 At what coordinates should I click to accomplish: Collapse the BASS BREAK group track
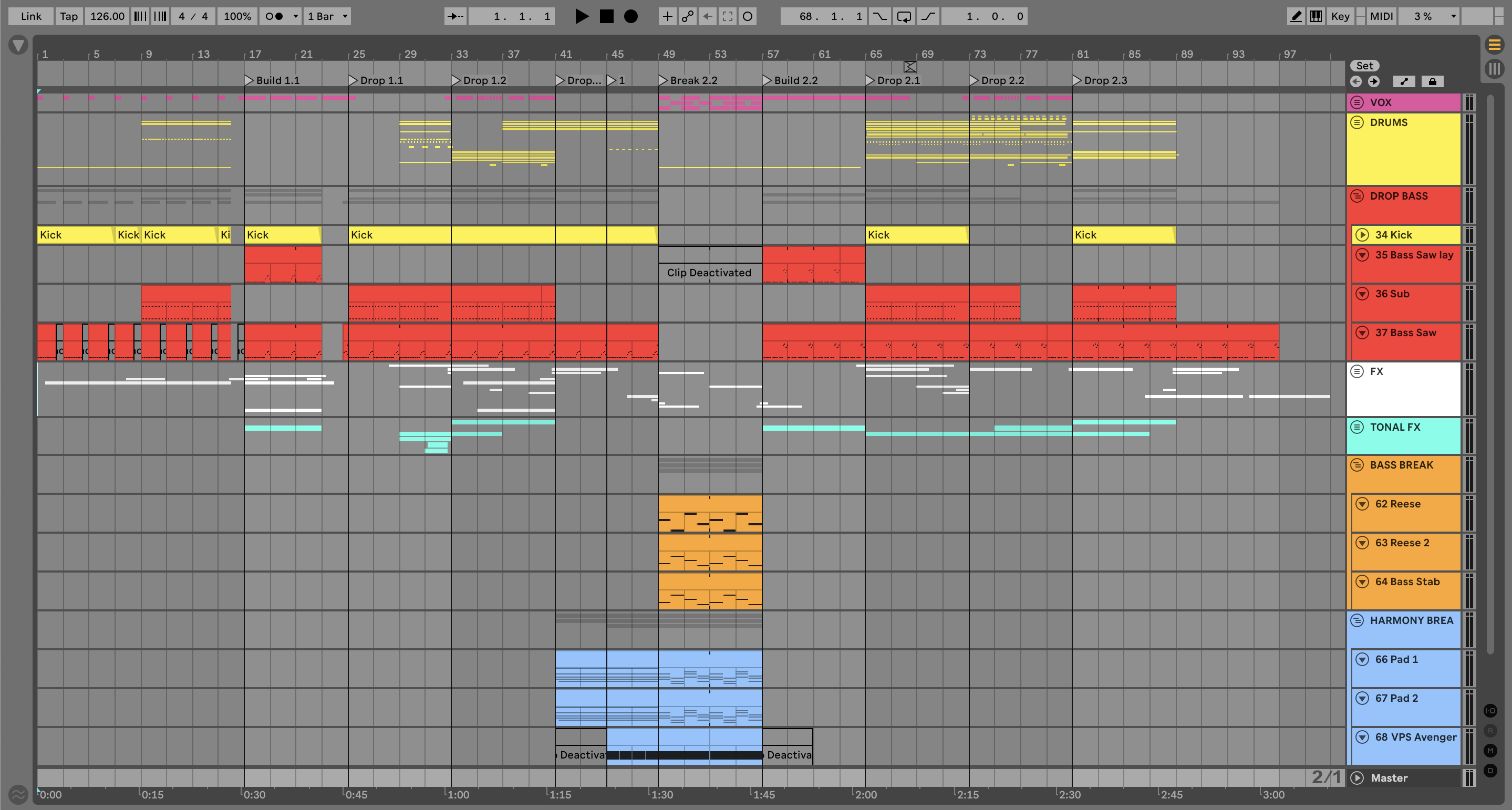coord(1356,465)
